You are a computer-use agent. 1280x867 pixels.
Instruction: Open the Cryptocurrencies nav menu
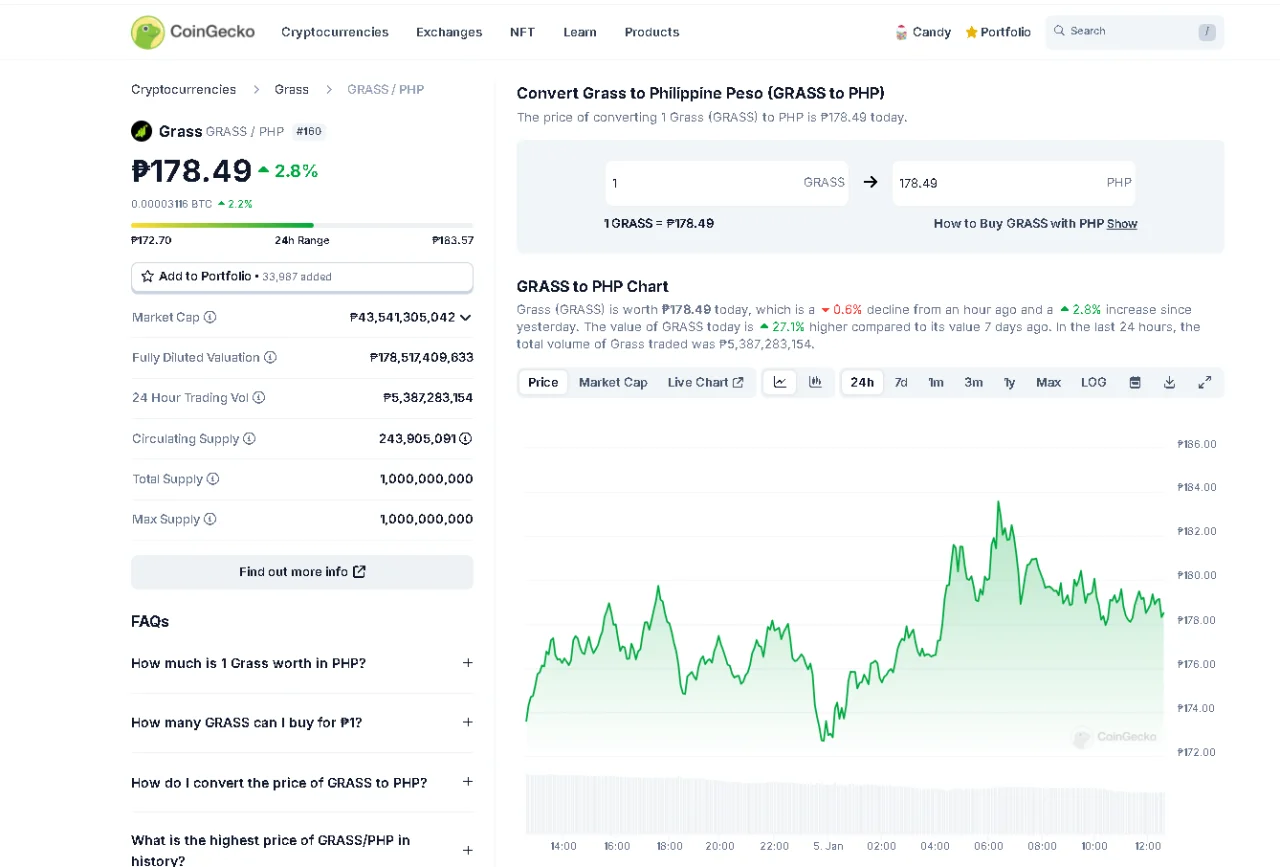pyautogui.click(x=335, y=32)
